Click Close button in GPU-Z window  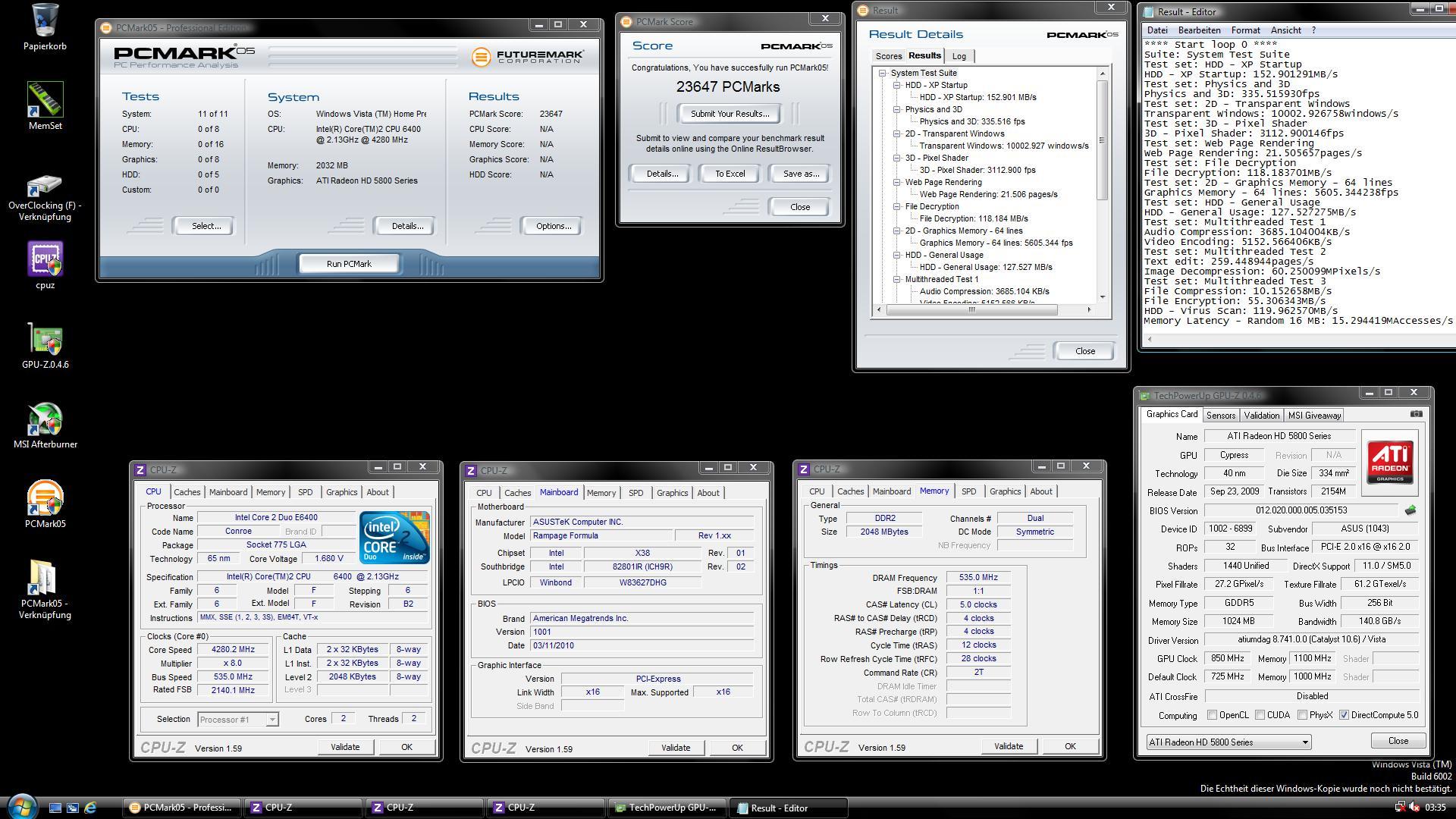coord(1398,741)
